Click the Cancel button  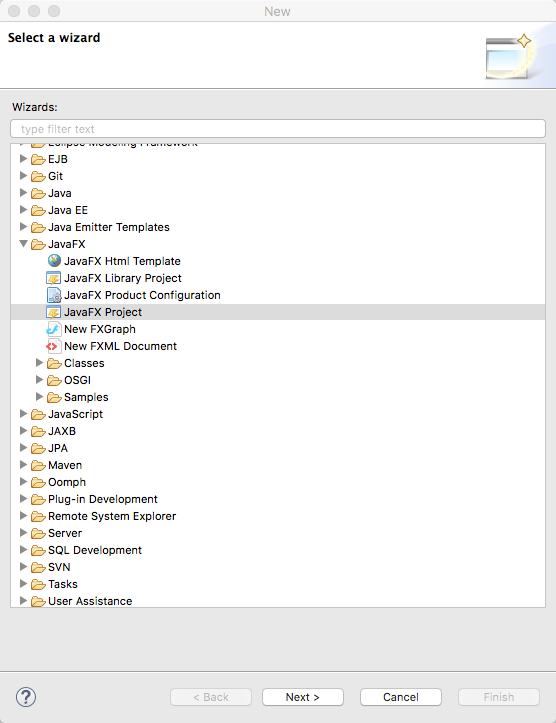point(401,697)
